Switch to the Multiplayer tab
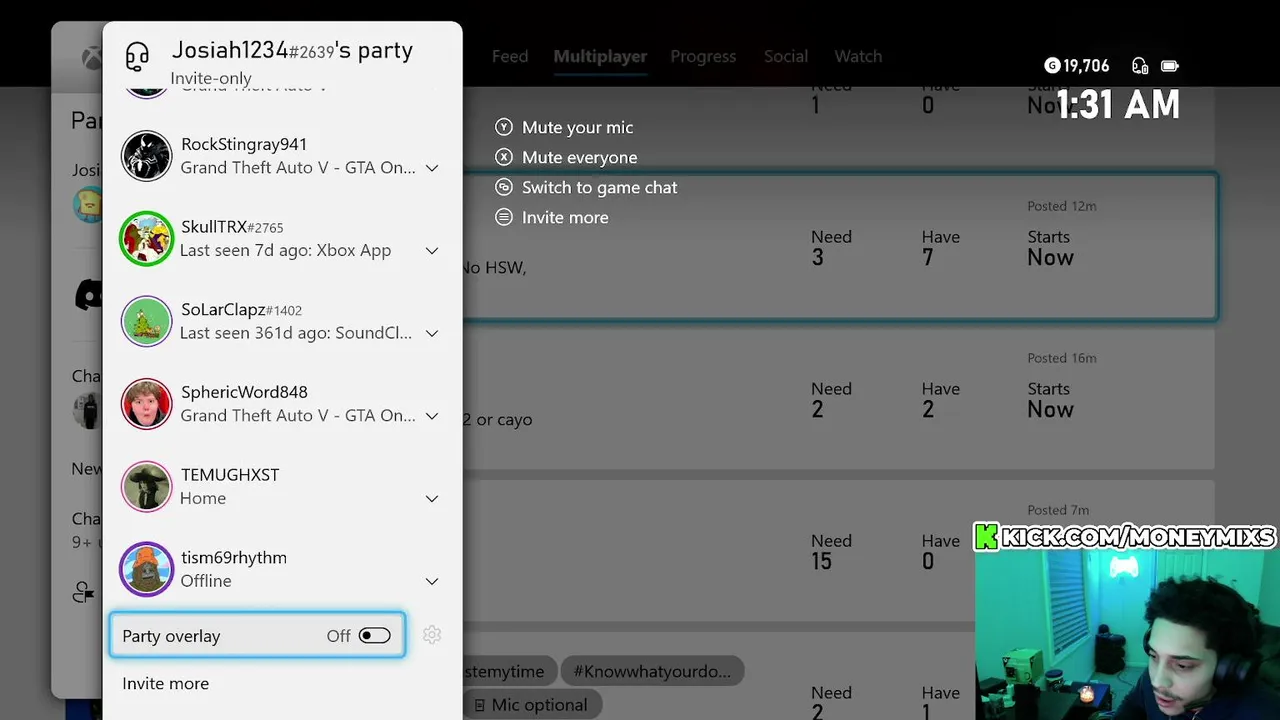This screenshot has width=1280, height=720. coord(600,56)
